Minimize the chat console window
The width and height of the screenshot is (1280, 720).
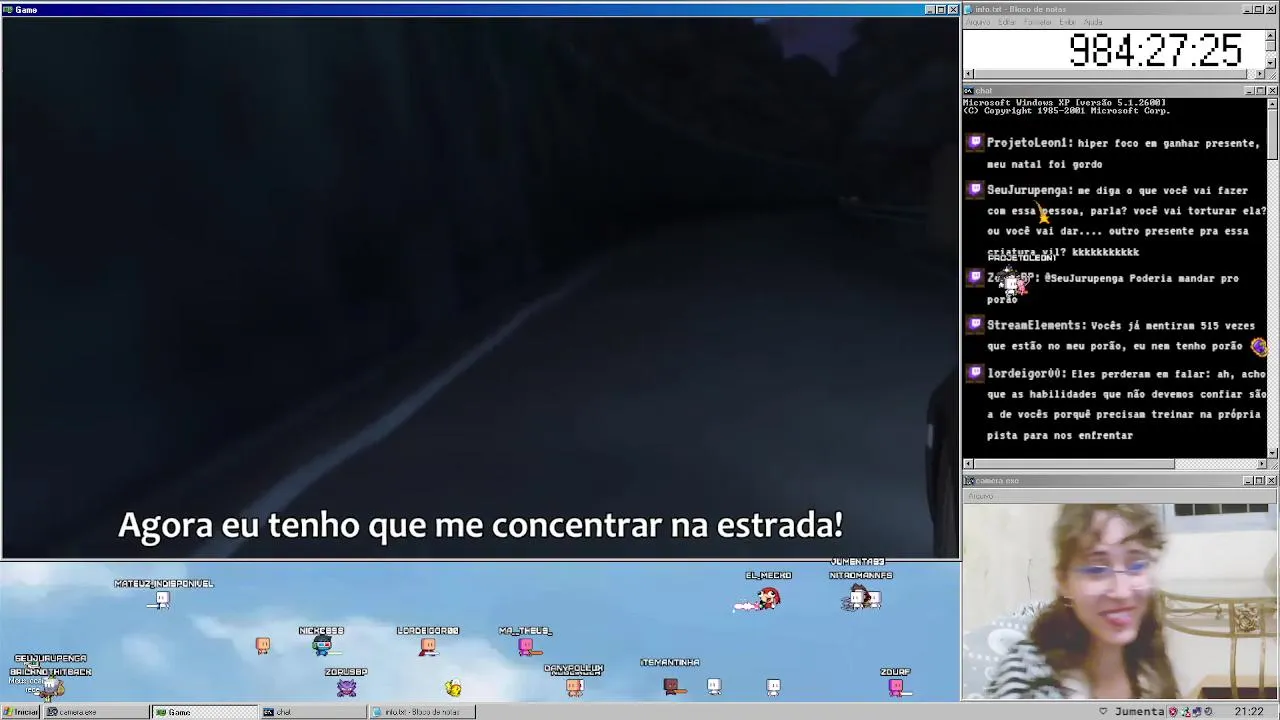coord(1249,91)
